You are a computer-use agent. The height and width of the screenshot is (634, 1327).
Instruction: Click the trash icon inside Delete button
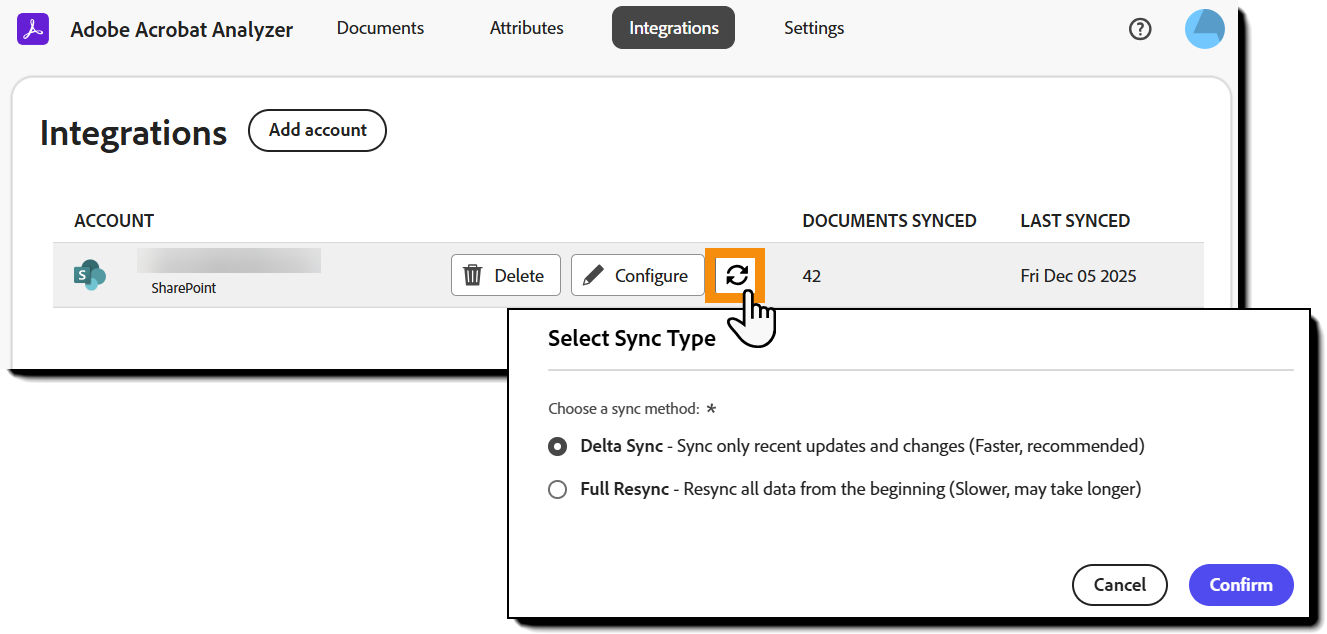click(x=472, y=274)
